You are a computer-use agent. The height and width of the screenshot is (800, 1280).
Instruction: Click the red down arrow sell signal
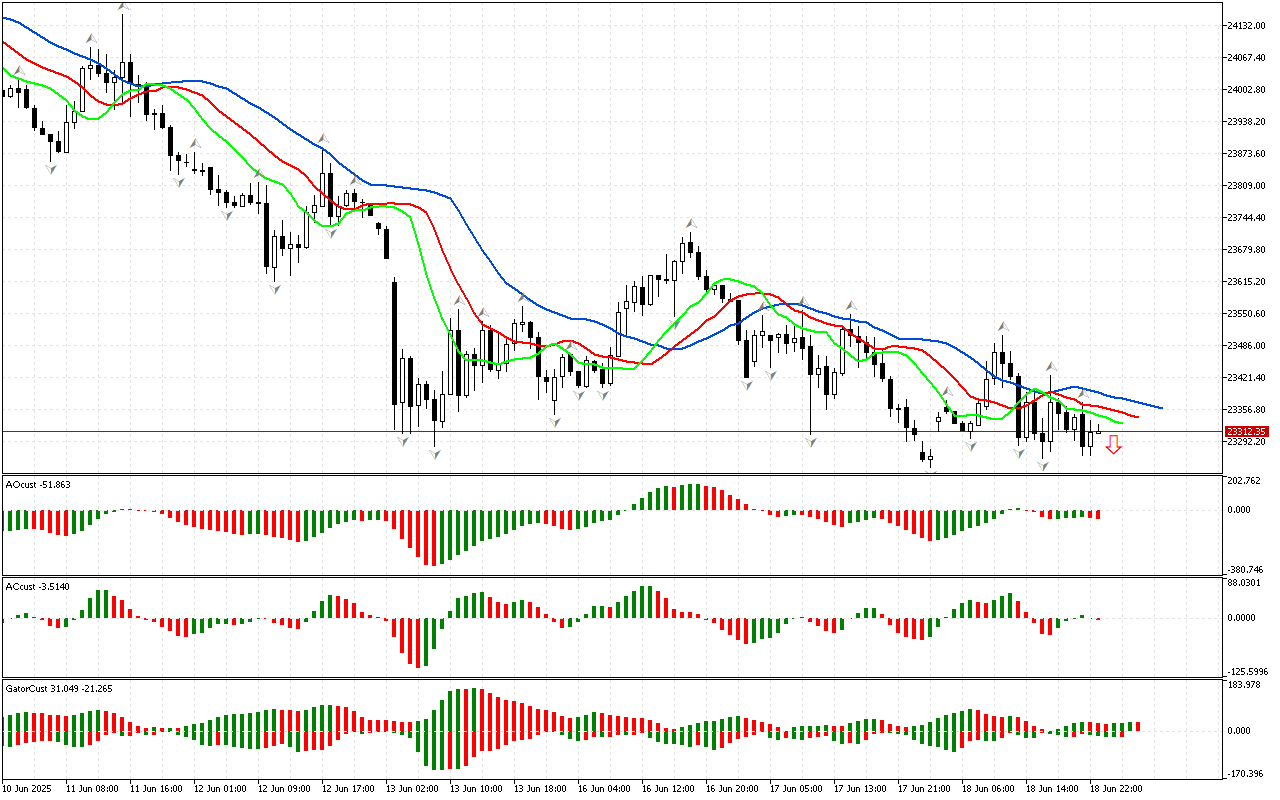click(1113, 445)
